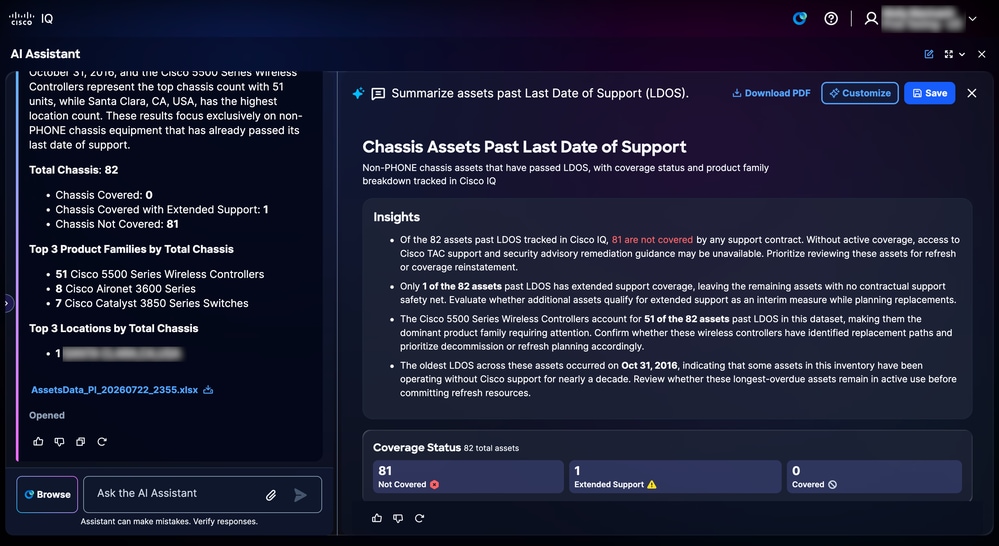Copy the chat response
The height and width of the screenshot is (546, 999).
pyautogui.click(x=80, y=442)
